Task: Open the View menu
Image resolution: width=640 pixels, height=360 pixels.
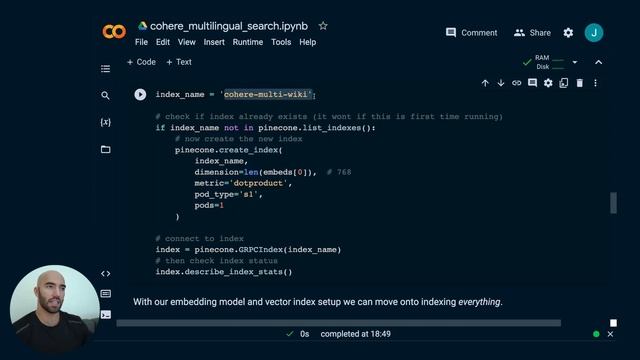Action: pos(187,42)
